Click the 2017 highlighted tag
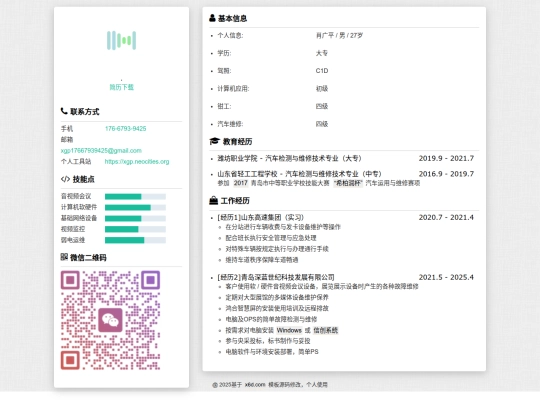This screenshot has width=540, height=405. [240, 183]
